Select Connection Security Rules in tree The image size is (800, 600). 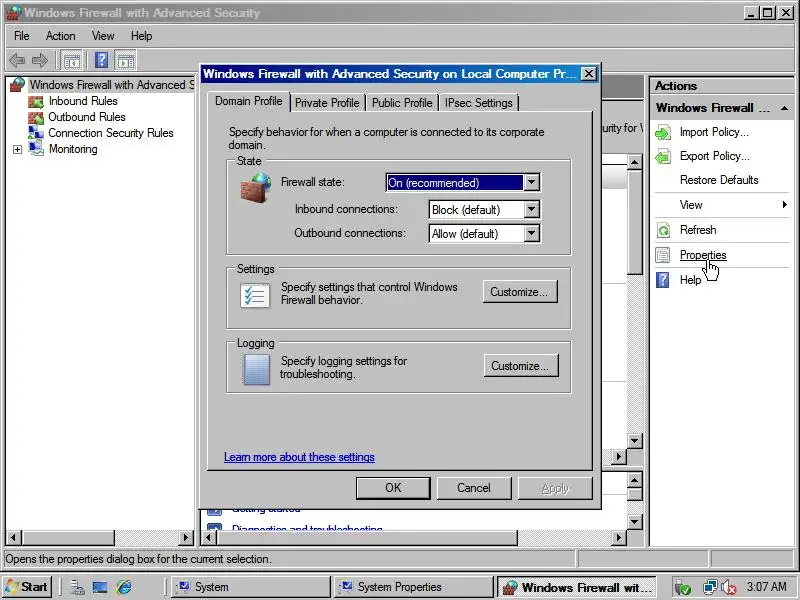[111, 133]
